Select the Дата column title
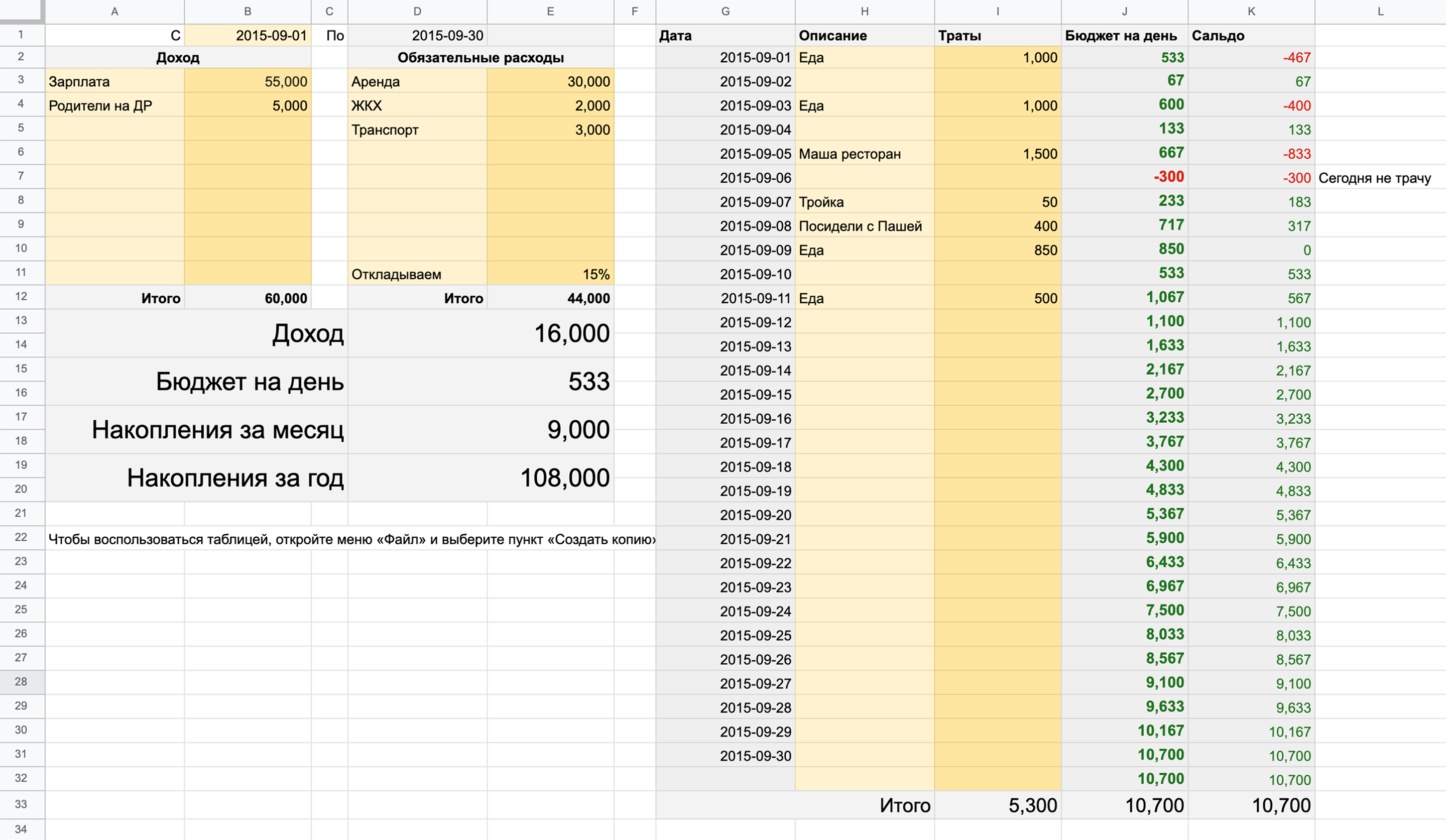Image resolution: width=1446 pixels, height=840 pixels. (x=726, y=36)
